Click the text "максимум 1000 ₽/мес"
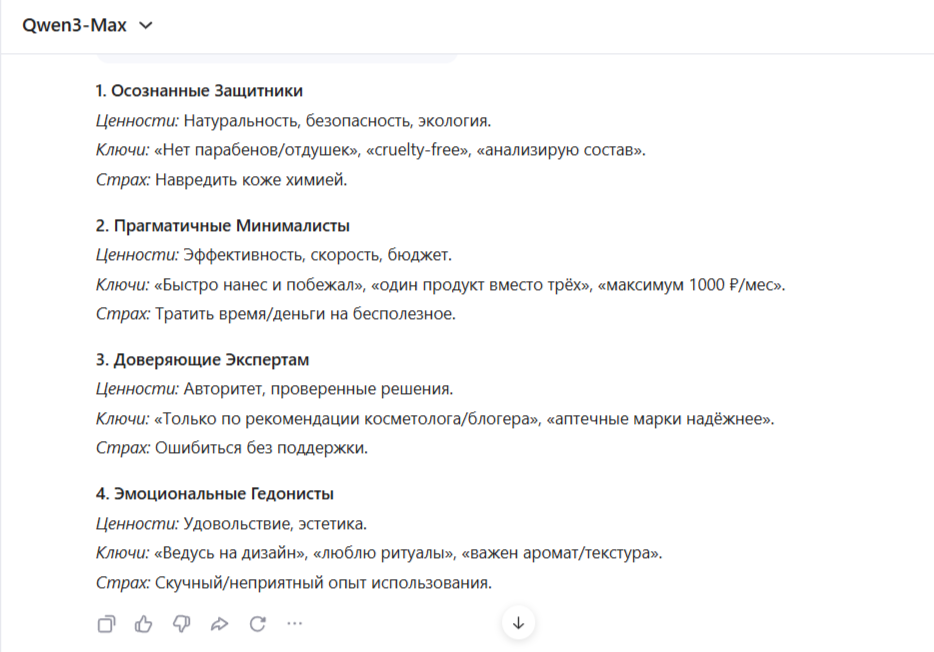 tap(692, 285)
